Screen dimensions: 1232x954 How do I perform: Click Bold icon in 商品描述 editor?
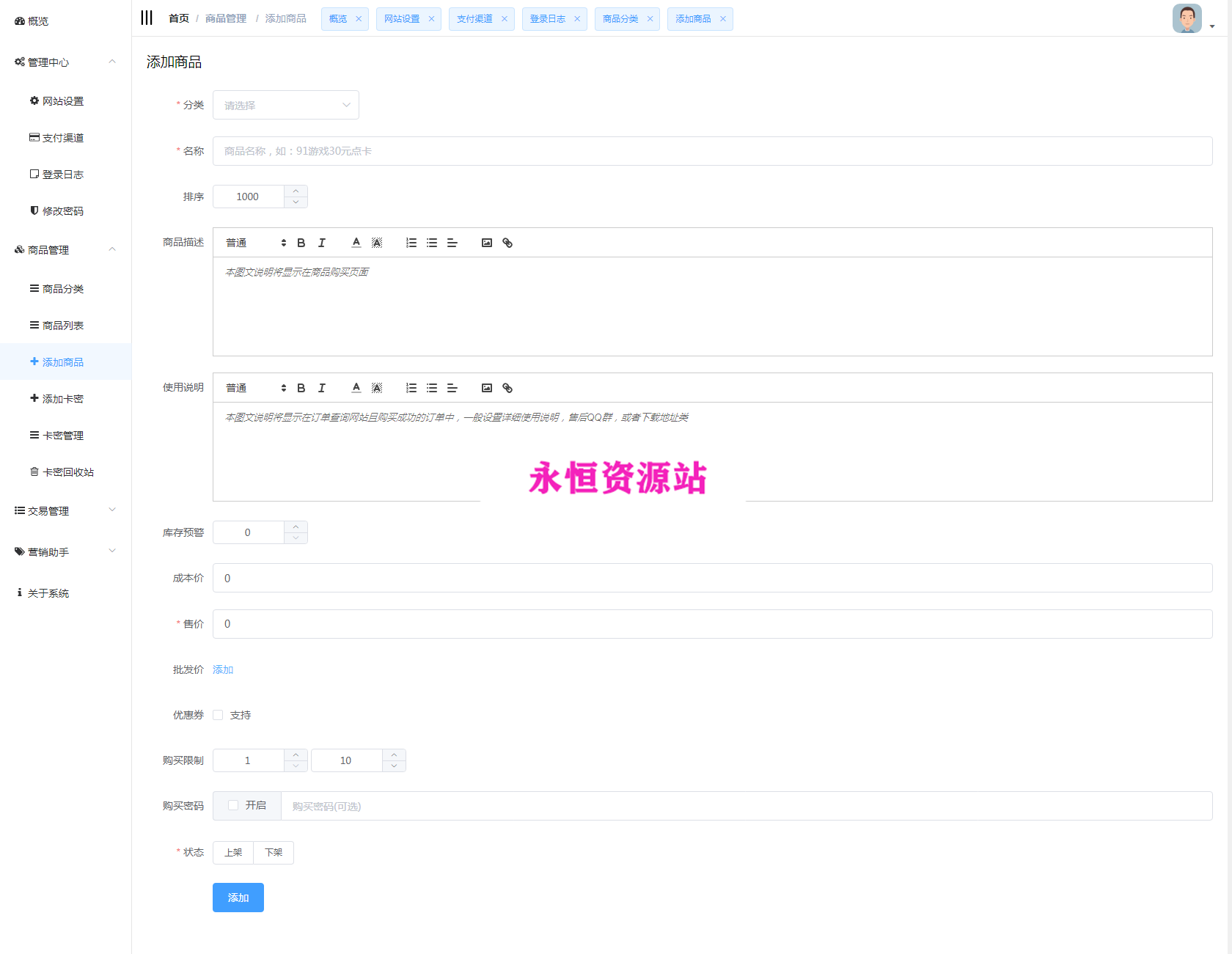(x=301, y=243)
